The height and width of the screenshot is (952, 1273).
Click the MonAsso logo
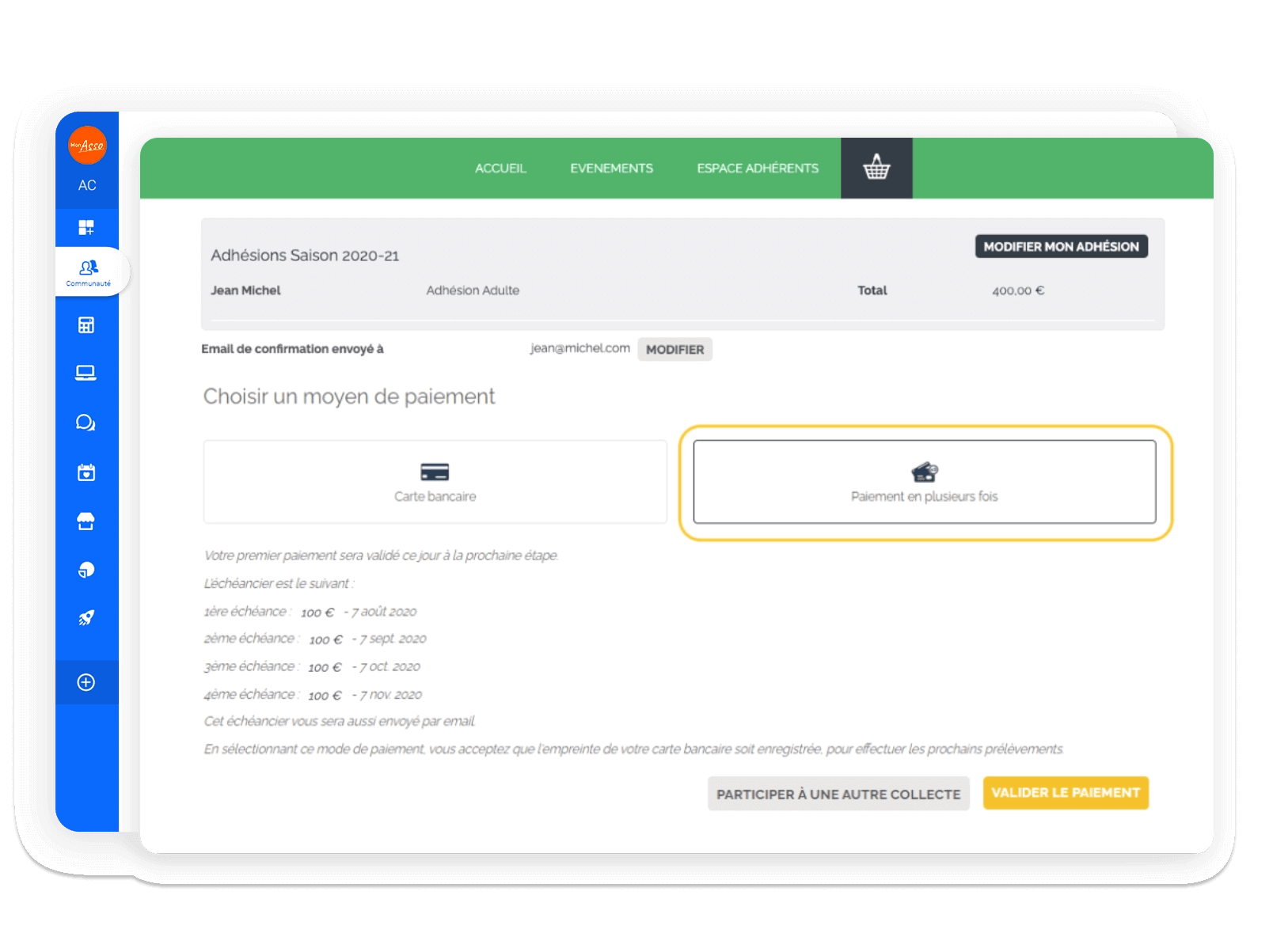87,146
